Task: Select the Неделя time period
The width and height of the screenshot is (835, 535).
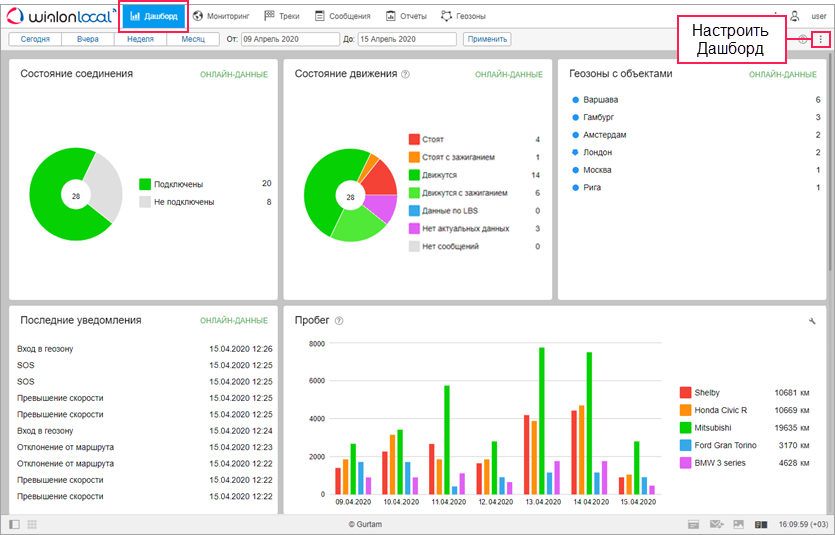Action: click(140, 39)
